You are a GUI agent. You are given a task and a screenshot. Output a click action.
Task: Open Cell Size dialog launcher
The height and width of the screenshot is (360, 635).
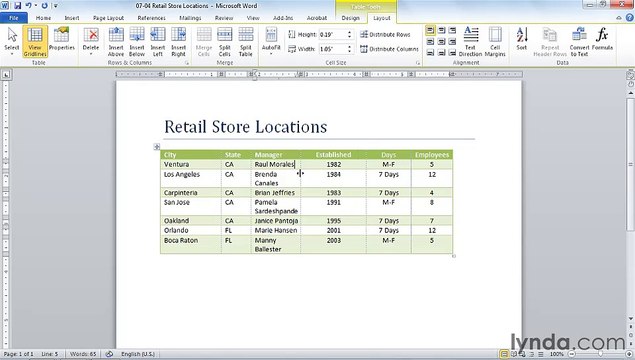(418, 63)
